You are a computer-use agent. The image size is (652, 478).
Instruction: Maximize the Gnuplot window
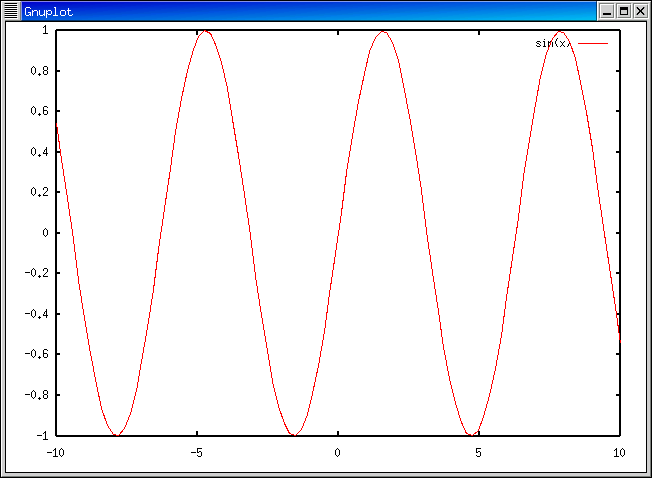coord(624,11)
